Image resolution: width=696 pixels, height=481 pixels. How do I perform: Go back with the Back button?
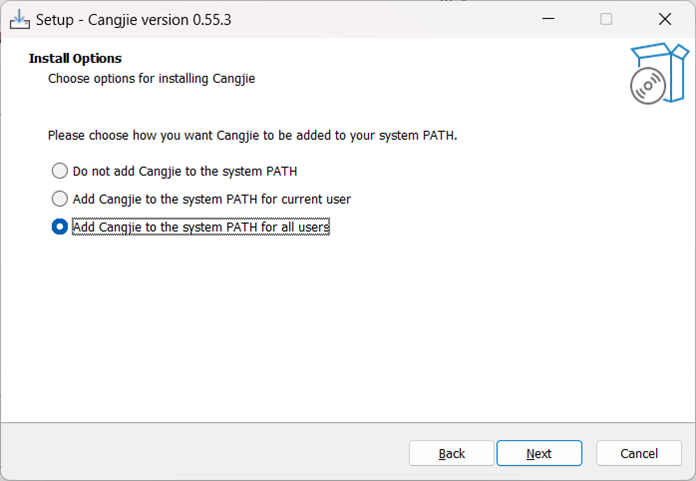tap(451, 453)
